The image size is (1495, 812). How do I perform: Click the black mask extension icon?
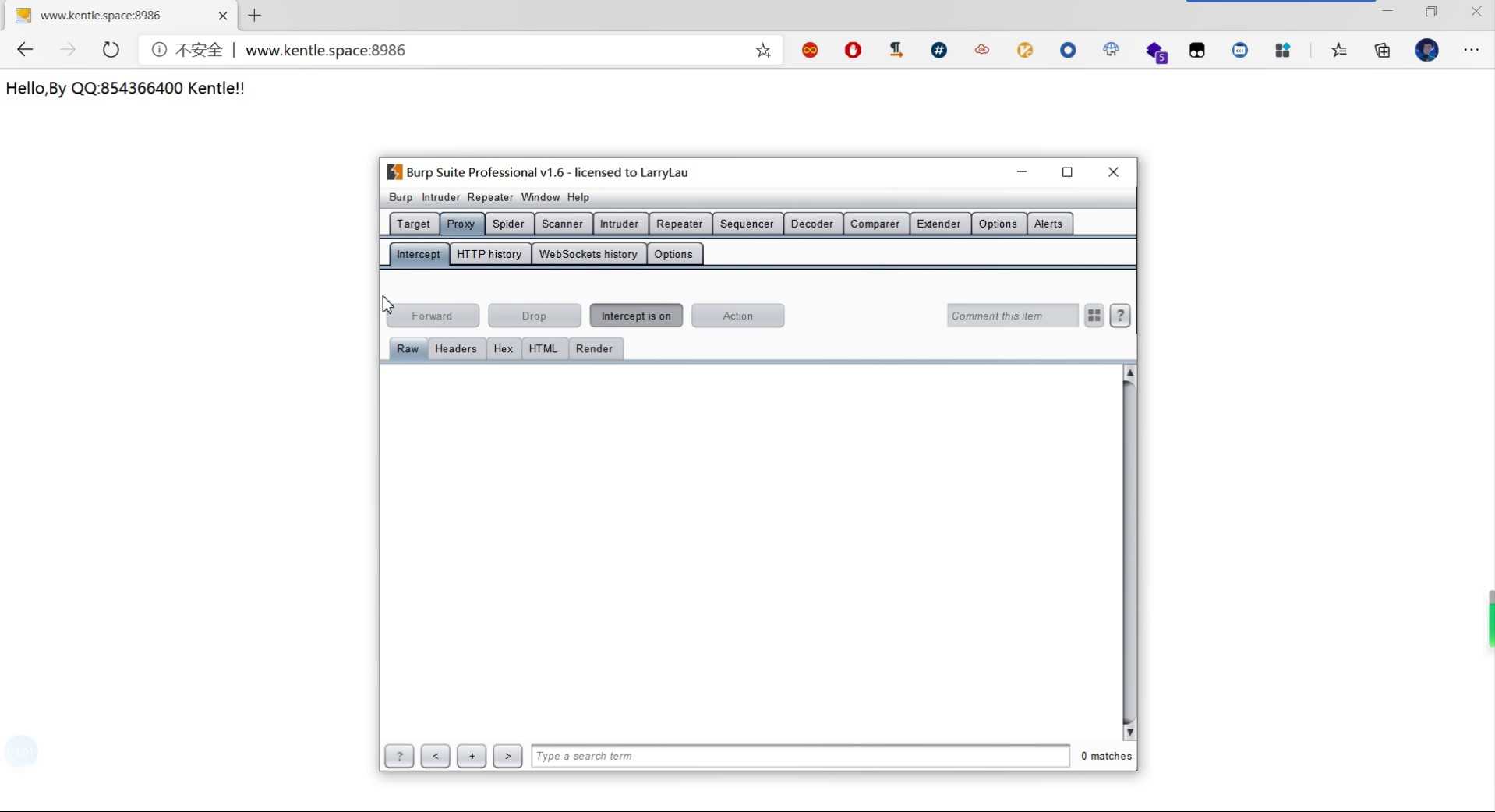1197,51
